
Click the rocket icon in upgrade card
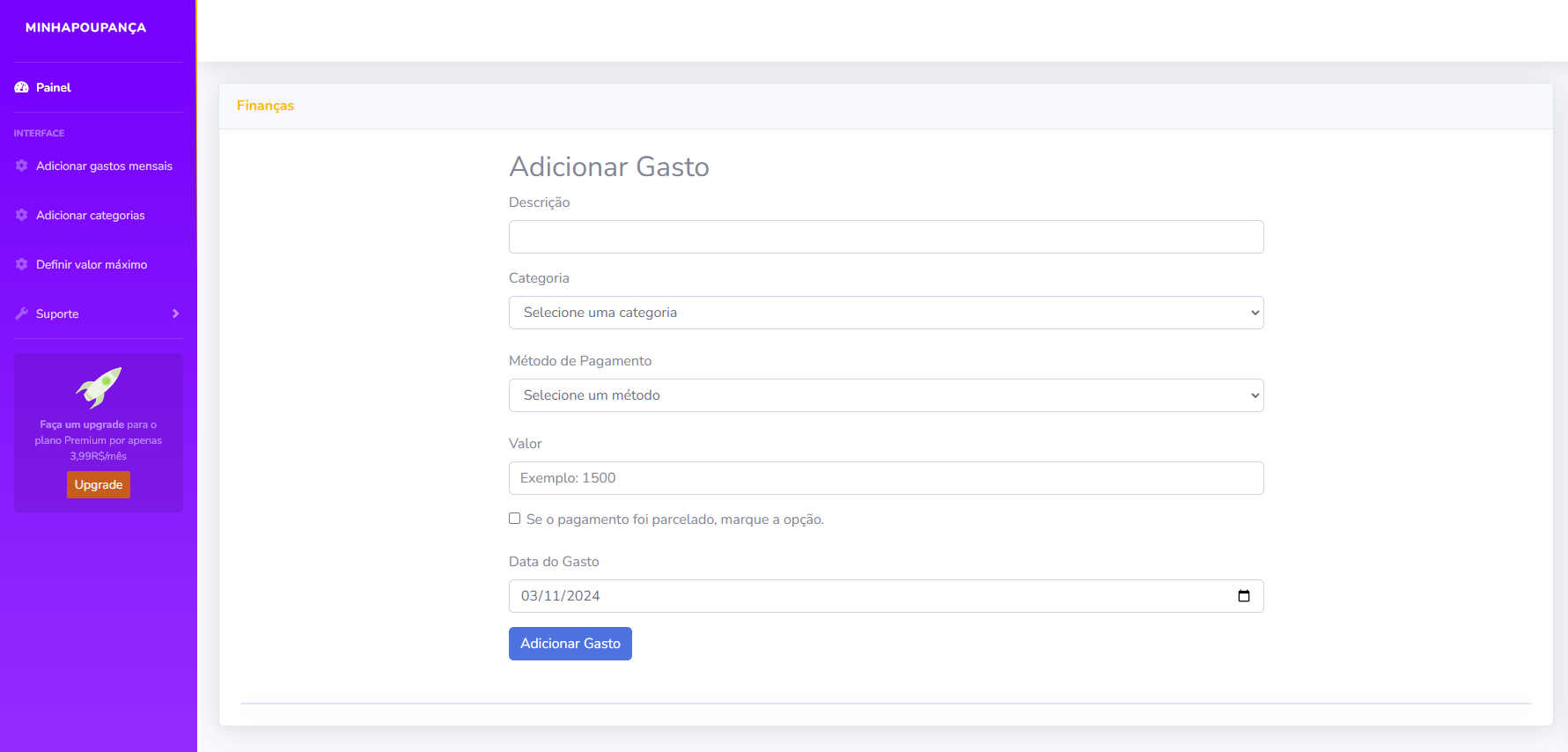(99, 387)
